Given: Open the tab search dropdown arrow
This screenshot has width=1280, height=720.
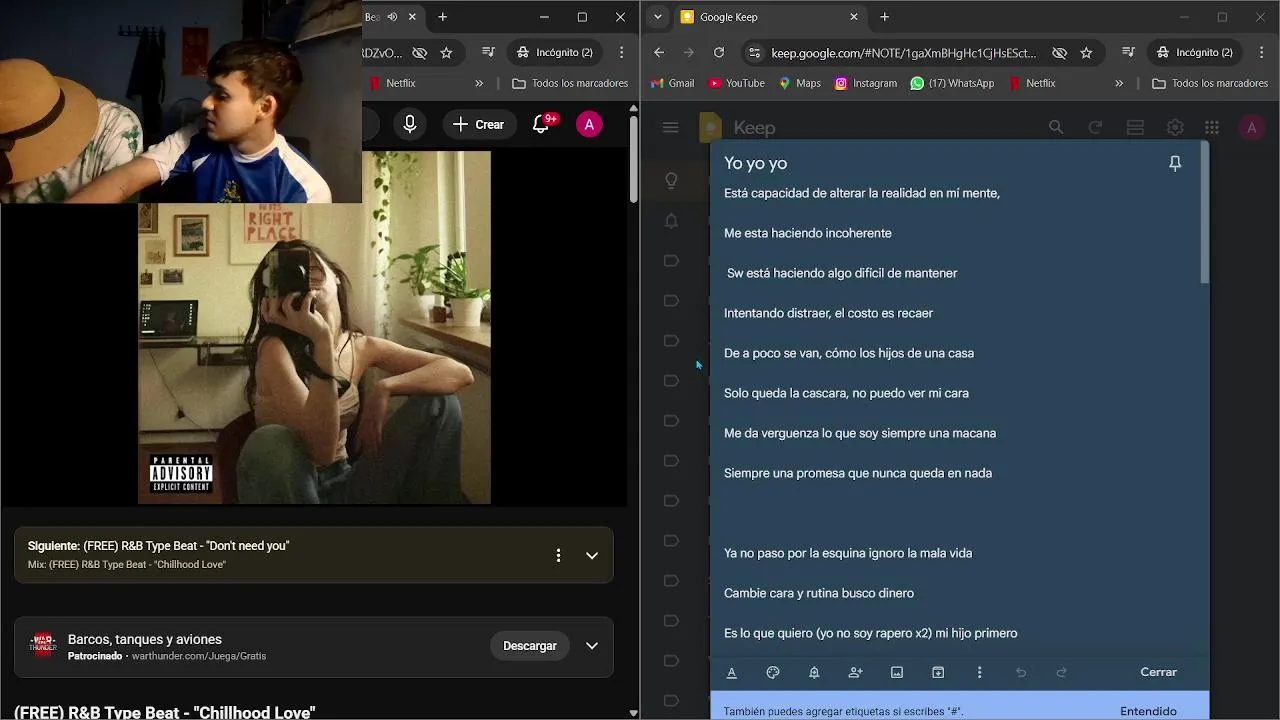Looking at the screenshot, I should tap(657, 17).
